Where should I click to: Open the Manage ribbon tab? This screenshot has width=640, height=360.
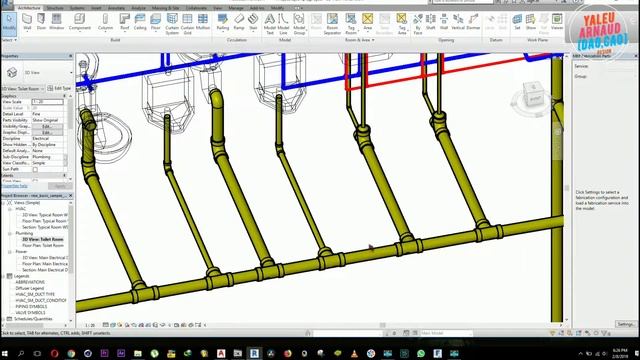(x=236, y=8)
